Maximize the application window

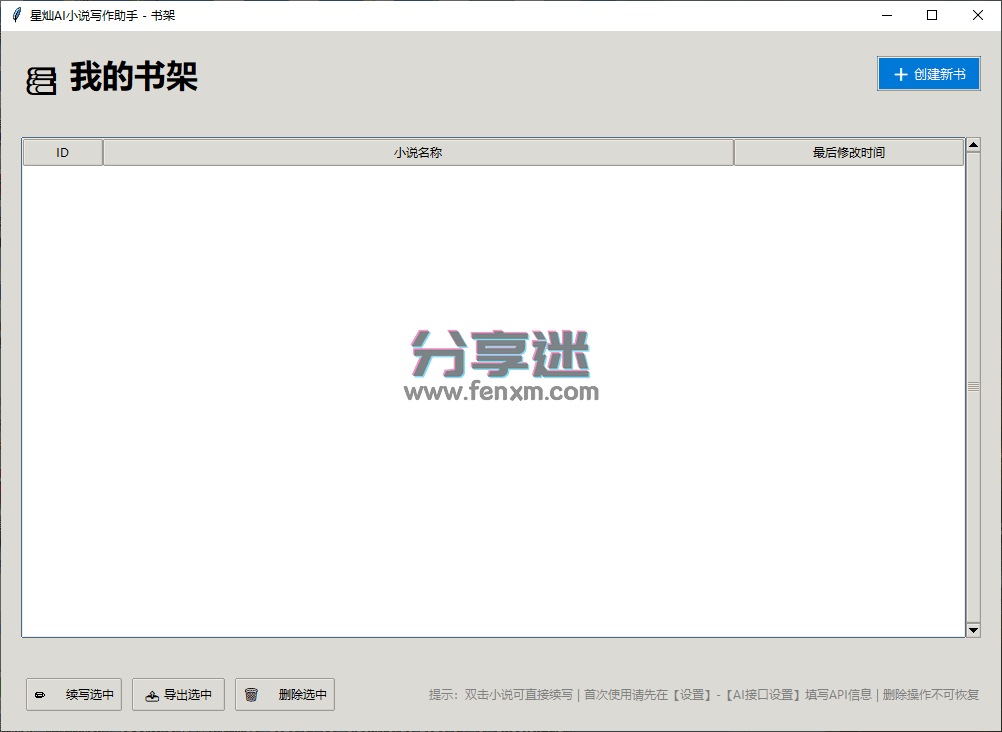coord(932,15)
